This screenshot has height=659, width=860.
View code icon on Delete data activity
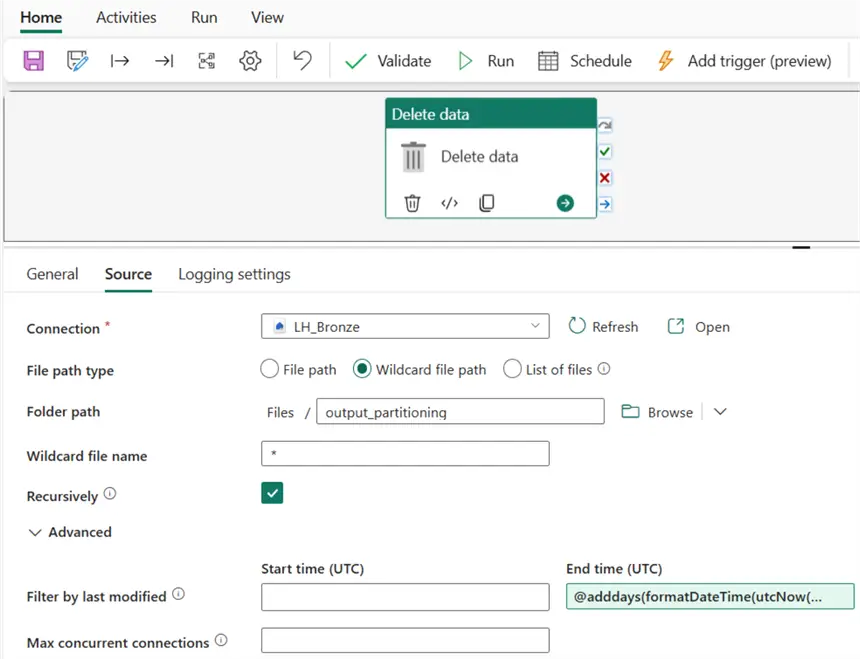click(450, 203)
